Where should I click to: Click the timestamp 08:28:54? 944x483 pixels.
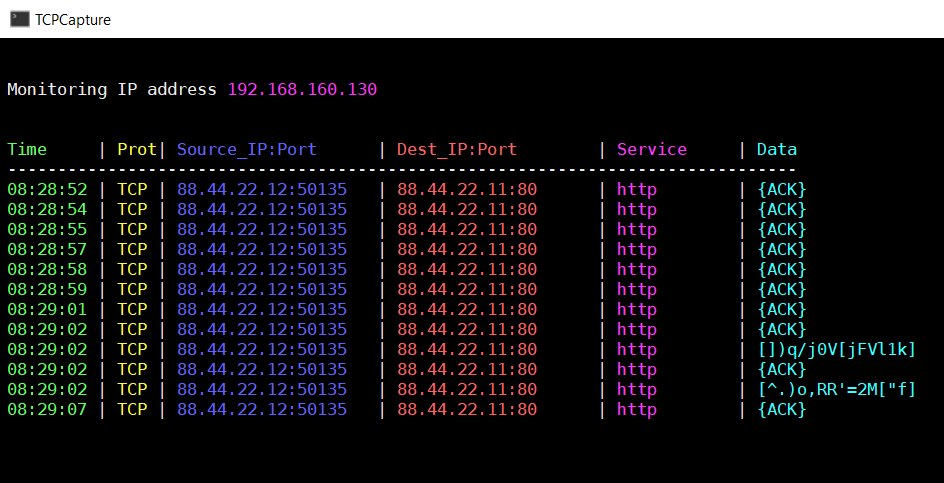47,210
